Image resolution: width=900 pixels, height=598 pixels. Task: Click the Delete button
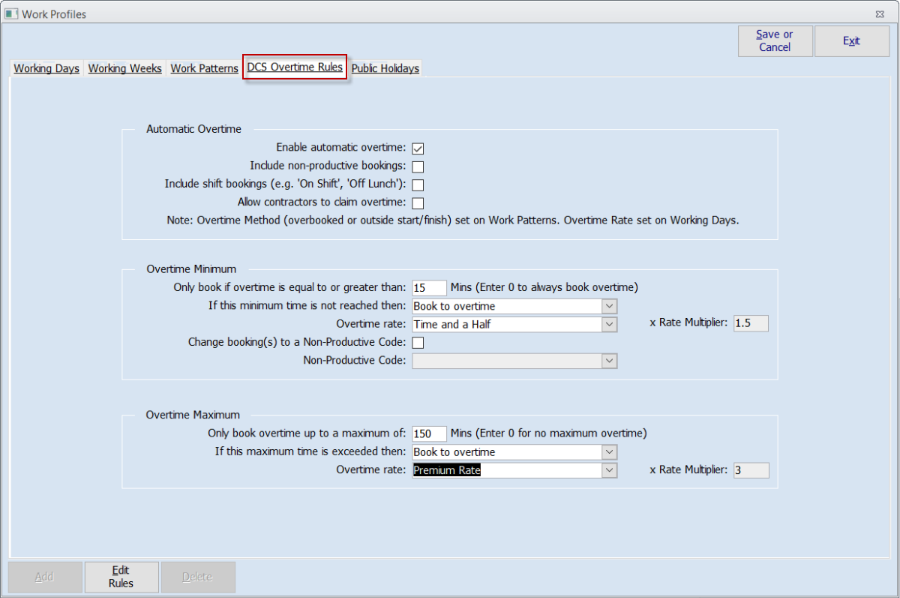197,577
